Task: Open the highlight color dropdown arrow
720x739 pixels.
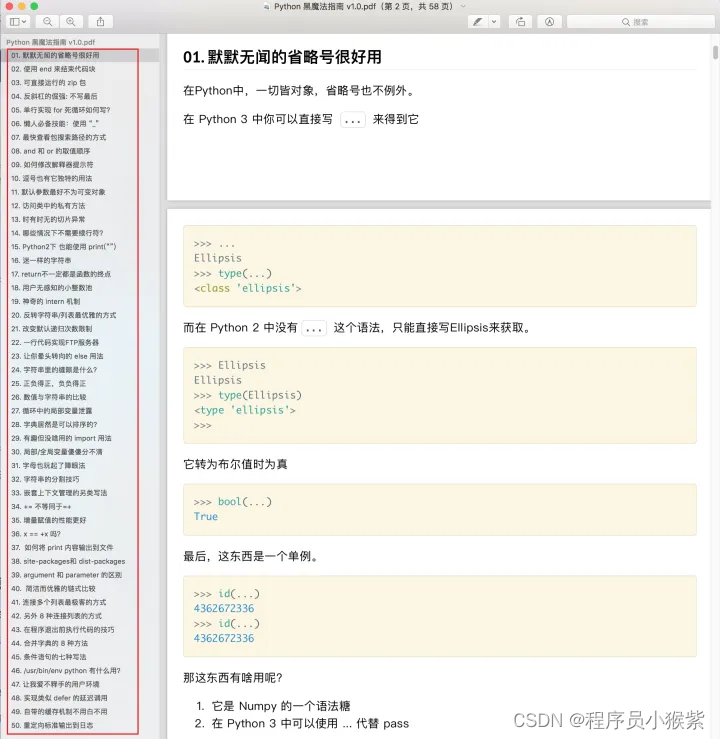Action: [494, 22]
